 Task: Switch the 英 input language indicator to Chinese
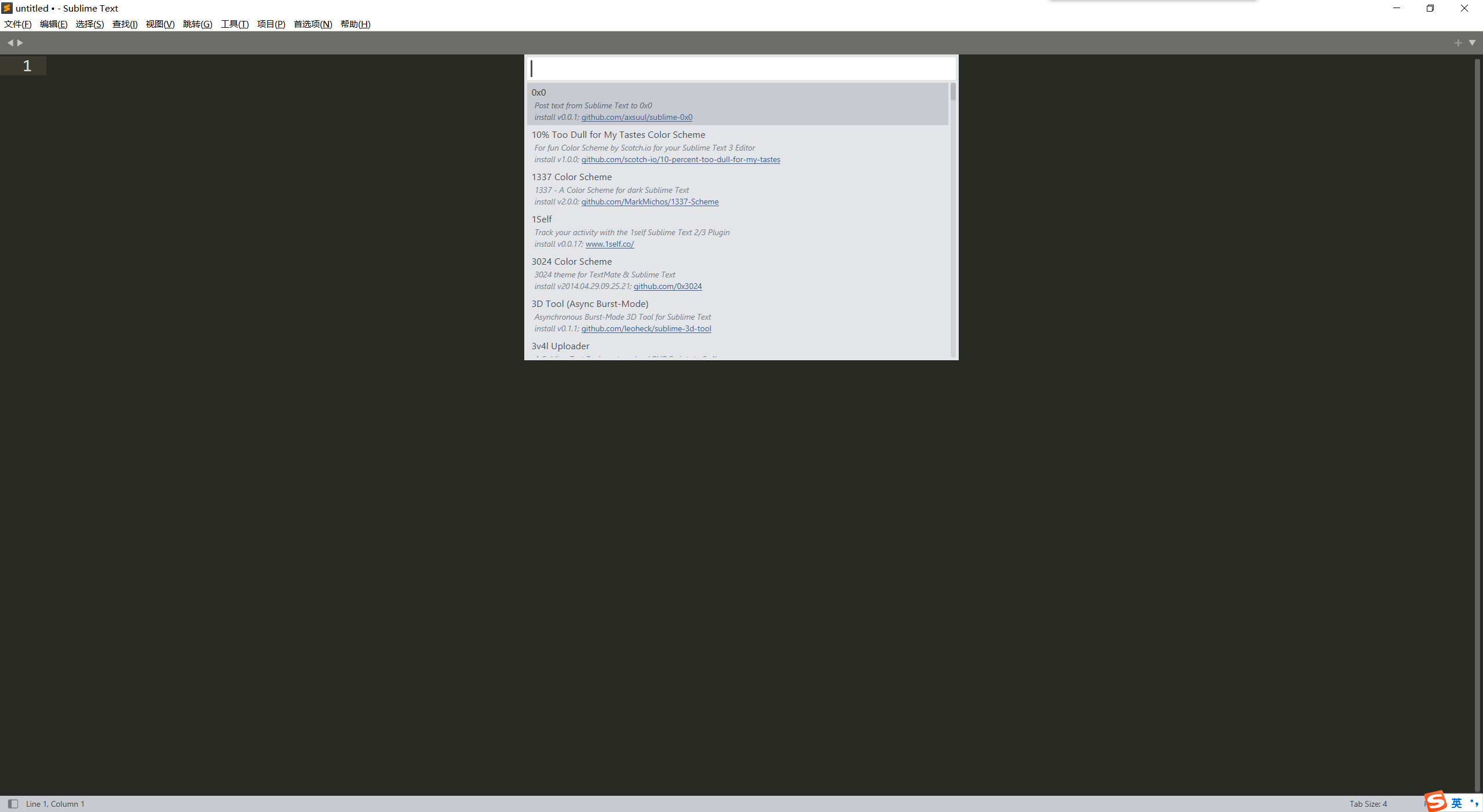tap(1456, 803)
